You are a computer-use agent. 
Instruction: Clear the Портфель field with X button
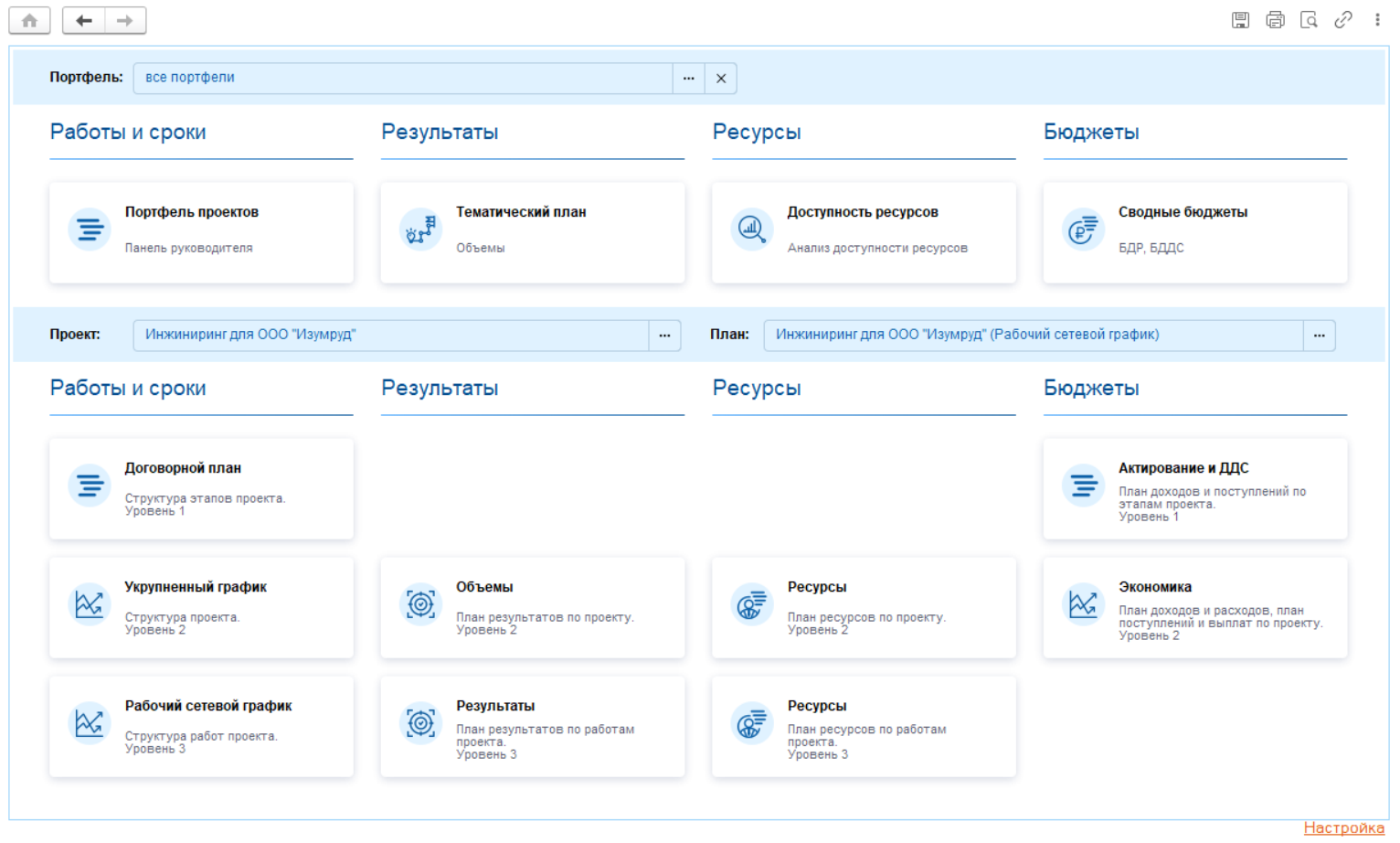tap(721, 79)
